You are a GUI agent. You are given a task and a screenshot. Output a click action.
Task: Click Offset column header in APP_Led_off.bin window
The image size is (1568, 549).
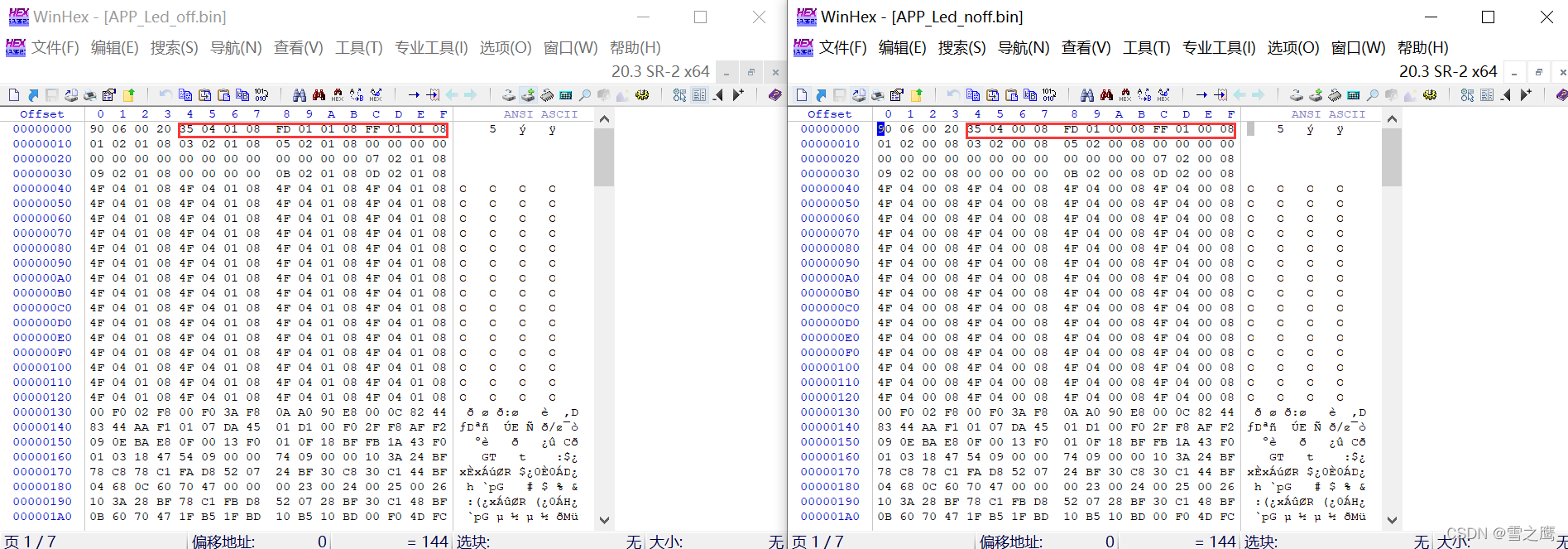click(42, 114)
